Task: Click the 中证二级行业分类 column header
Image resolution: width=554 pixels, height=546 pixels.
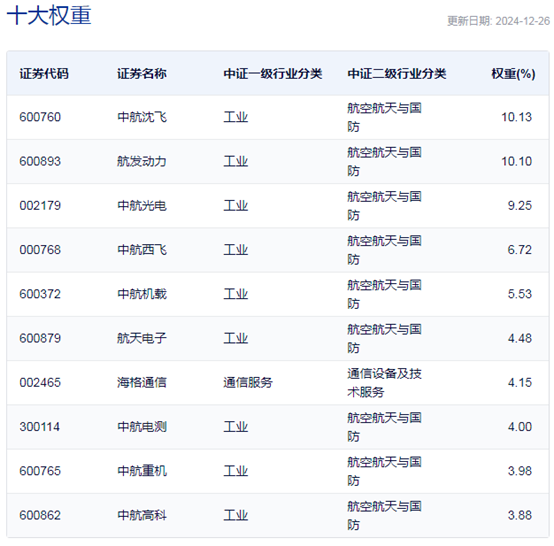Action: click(x=396, y=74)
